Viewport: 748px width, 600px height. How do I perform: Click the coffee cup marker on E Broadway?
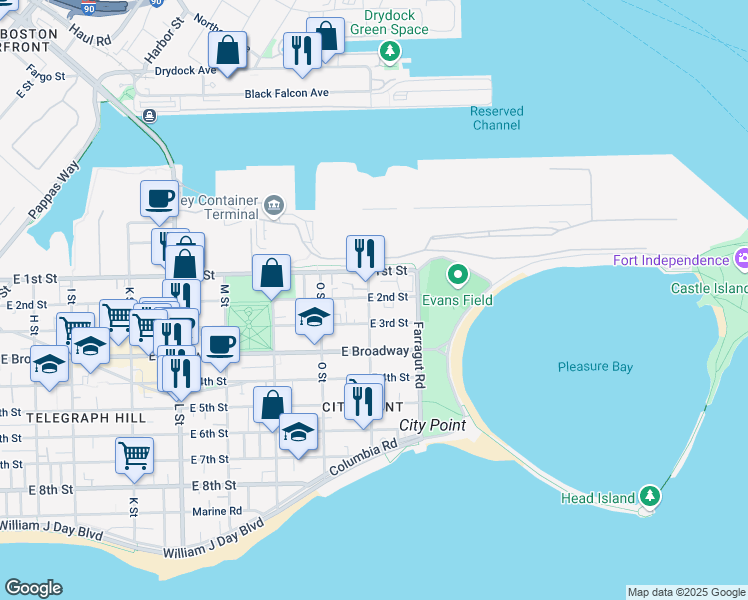coord(220,343)
